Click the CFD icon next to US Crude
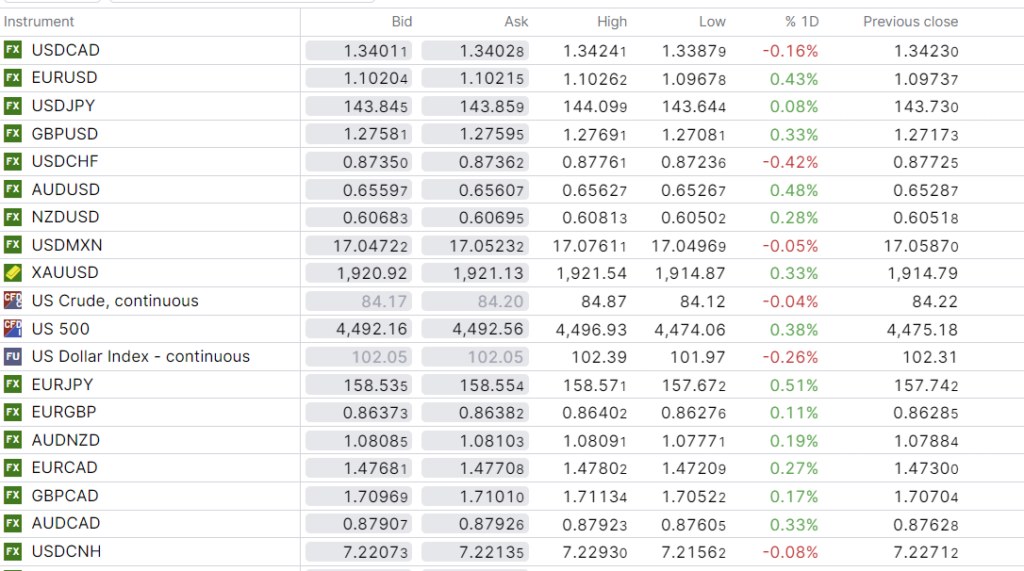 [13, 300]
